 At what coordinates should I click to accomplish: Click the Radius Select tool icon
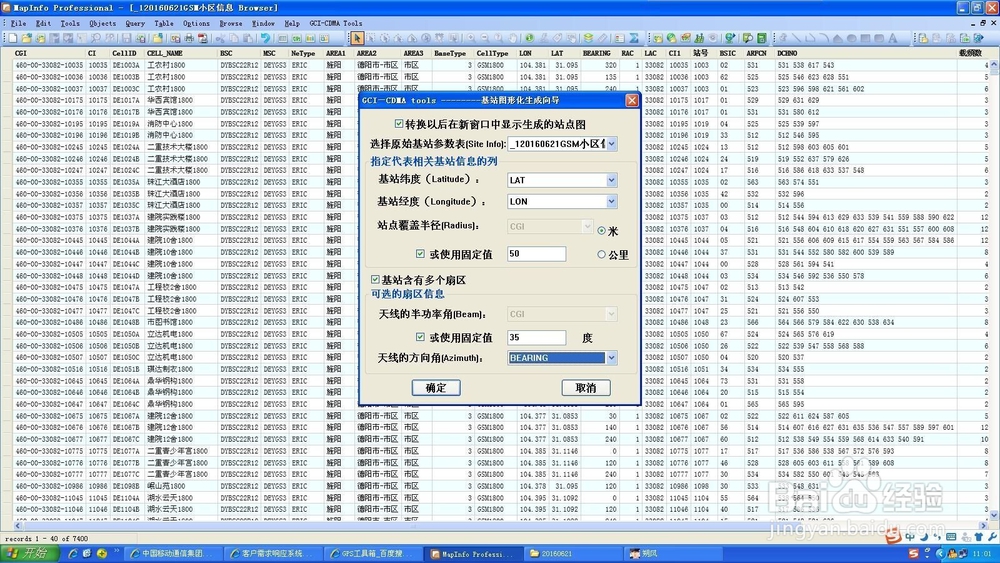(x=385, y=38)
